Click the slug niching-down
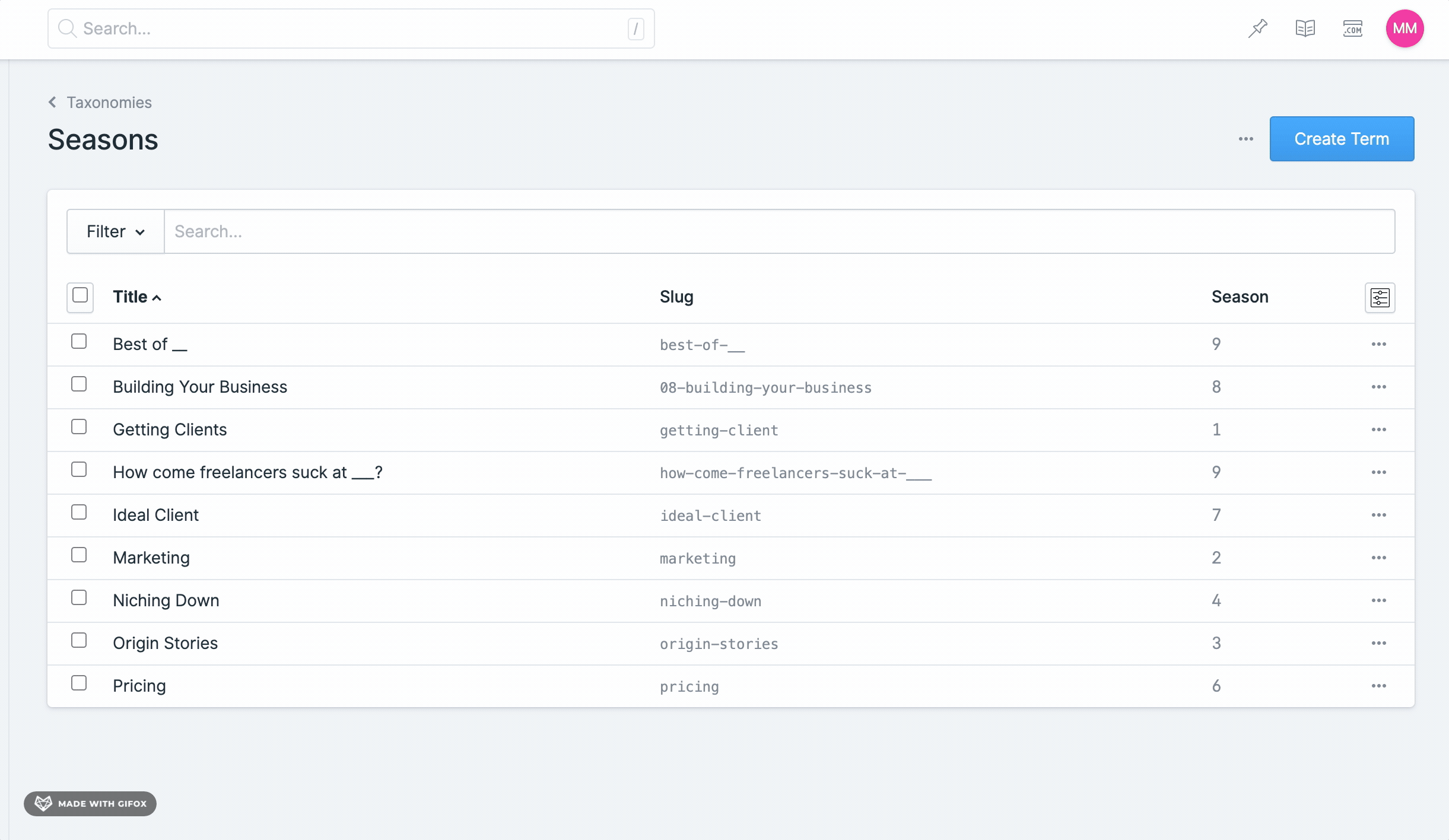Screen dimensions: 1449x840 (x=710, y=601)
